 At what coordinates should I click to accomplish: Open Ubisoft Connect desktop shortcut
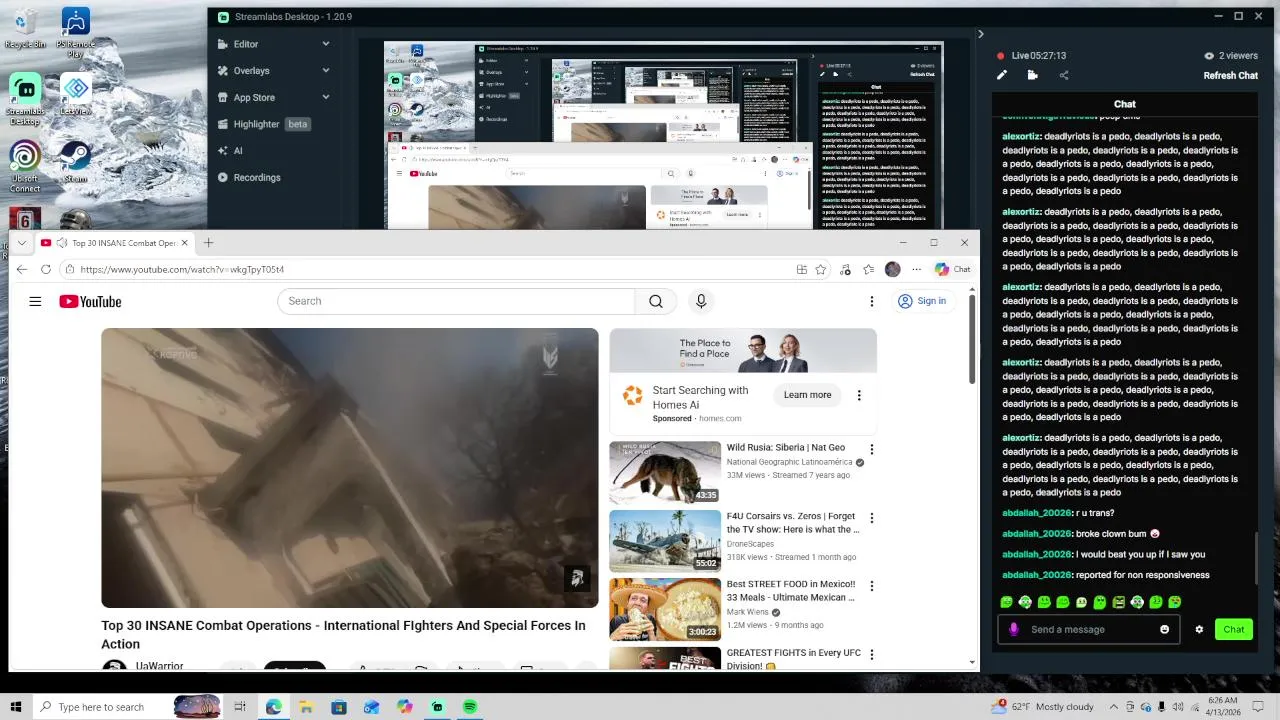pos(25,167)
